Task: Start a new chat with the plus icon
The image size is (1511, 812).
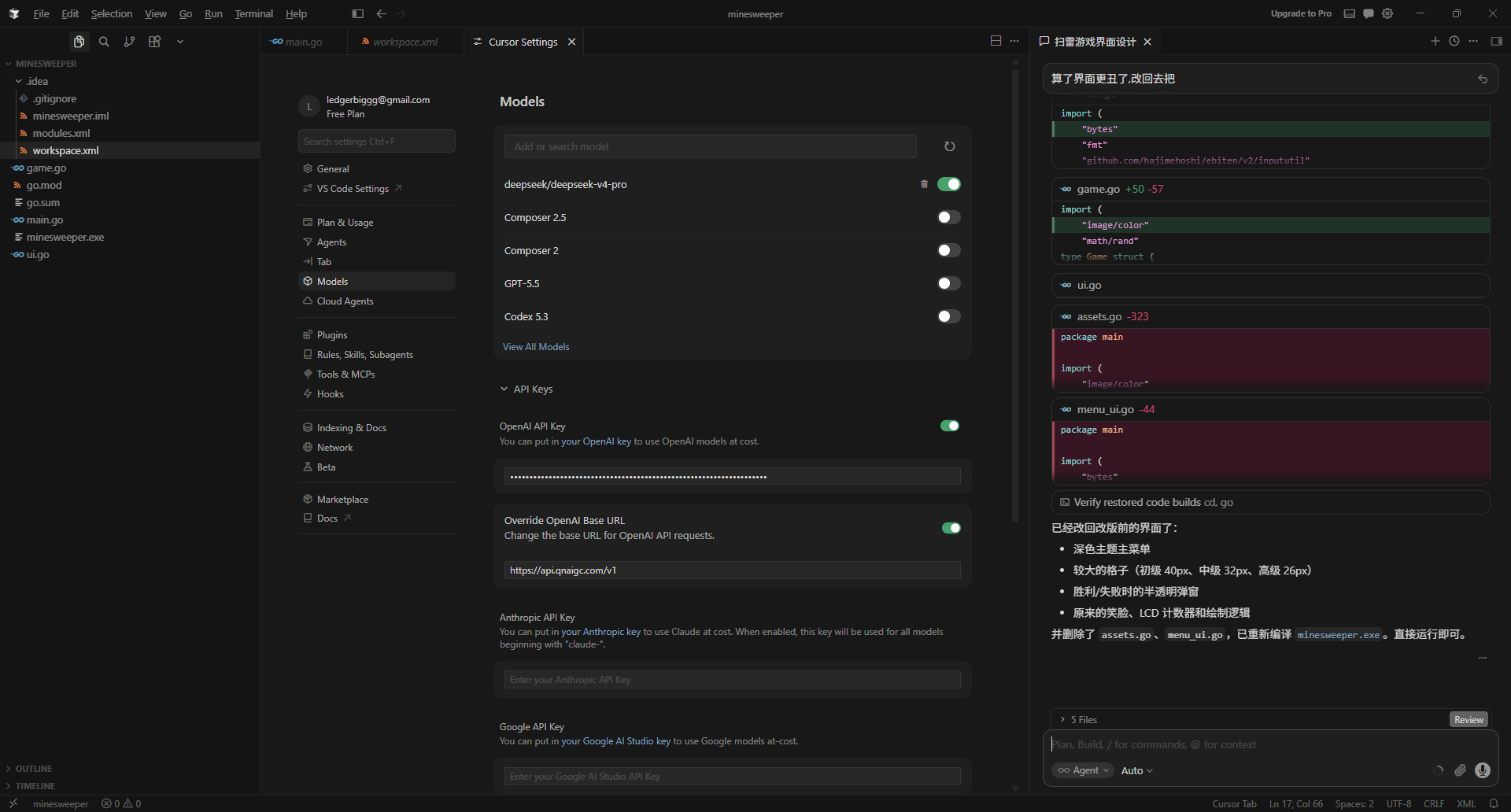Action: coord(1435,41)
